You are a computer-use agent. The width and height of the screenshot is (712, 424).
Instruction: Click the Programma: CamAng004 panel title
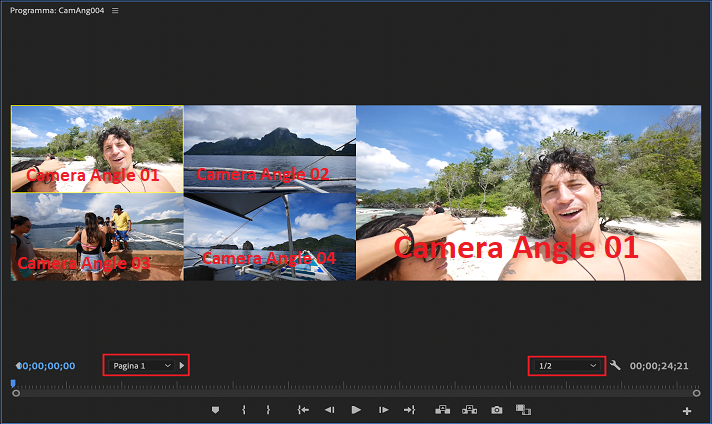(x=57, y=10)
